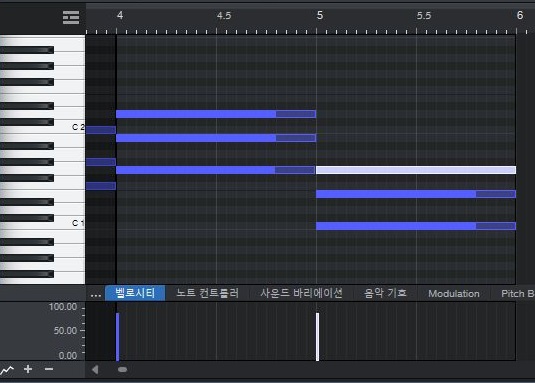535x383 pixels.
Task: Click the left scroll arrow
Action: point(95,369)
